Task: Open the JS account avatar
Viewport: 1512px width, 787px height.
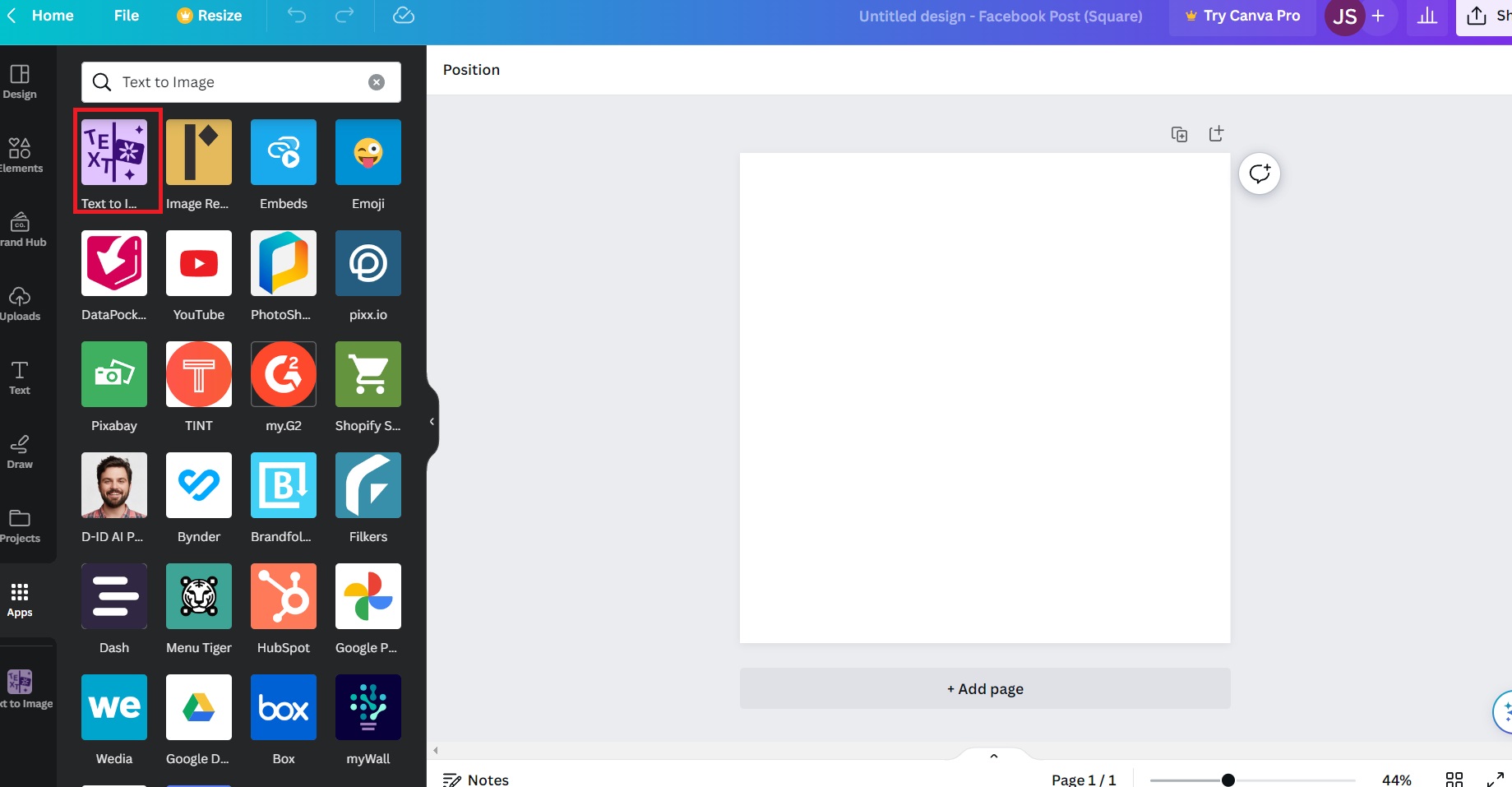Action: 1344,16
